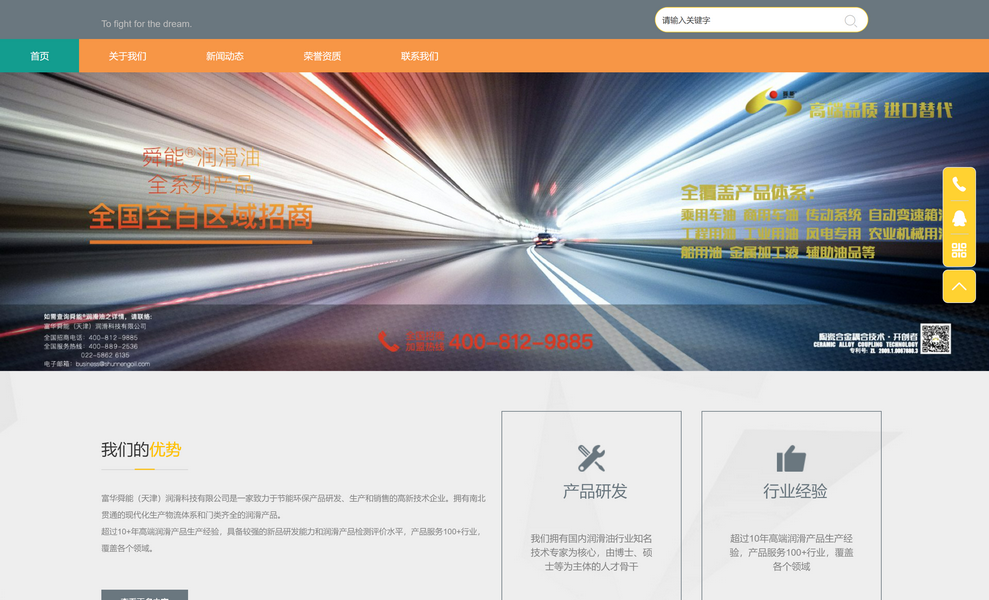The image size is (989, 600).
Task: Click into the 请输入关键字 search field
Action: [745, 21]
